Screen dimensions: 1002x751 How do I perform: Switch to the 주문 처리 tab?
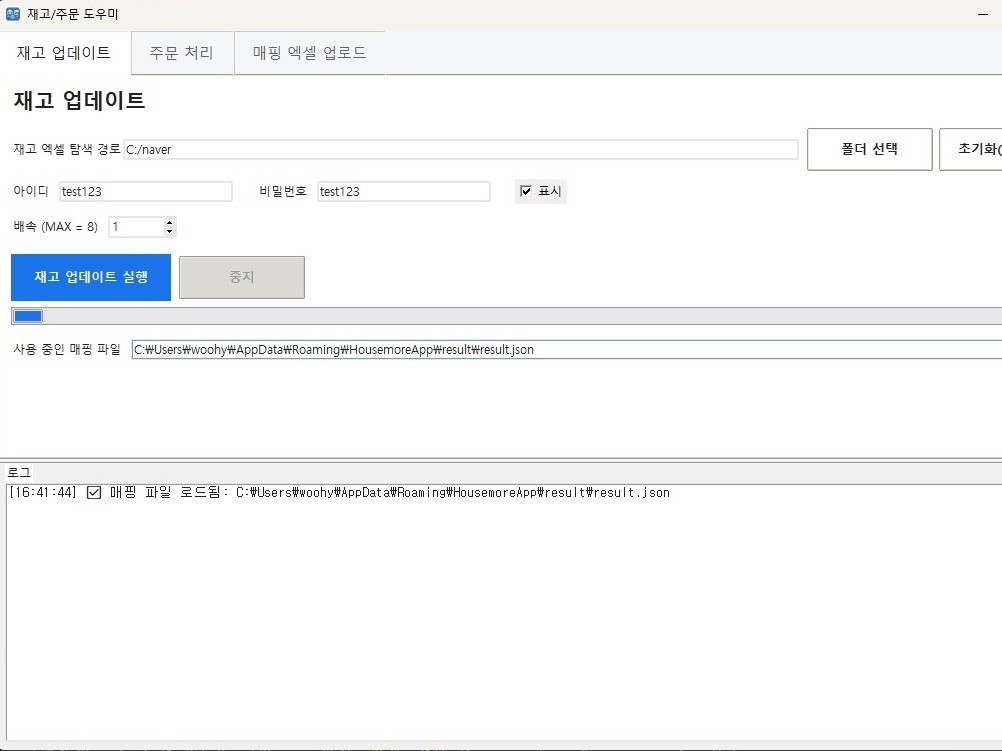pos(181,54)
